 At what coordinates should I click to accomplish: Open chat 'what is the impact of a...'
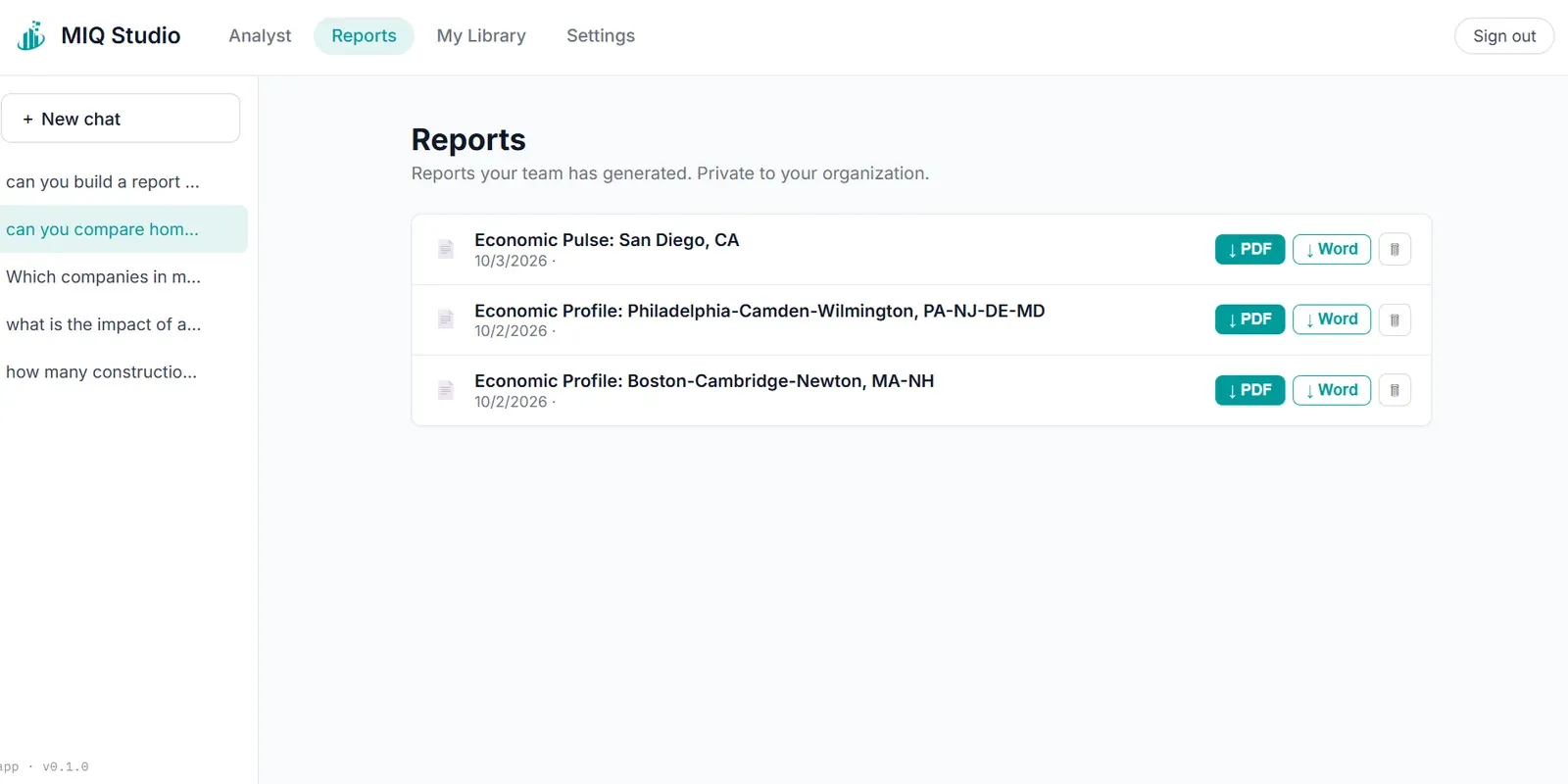(x=123, y=324)
